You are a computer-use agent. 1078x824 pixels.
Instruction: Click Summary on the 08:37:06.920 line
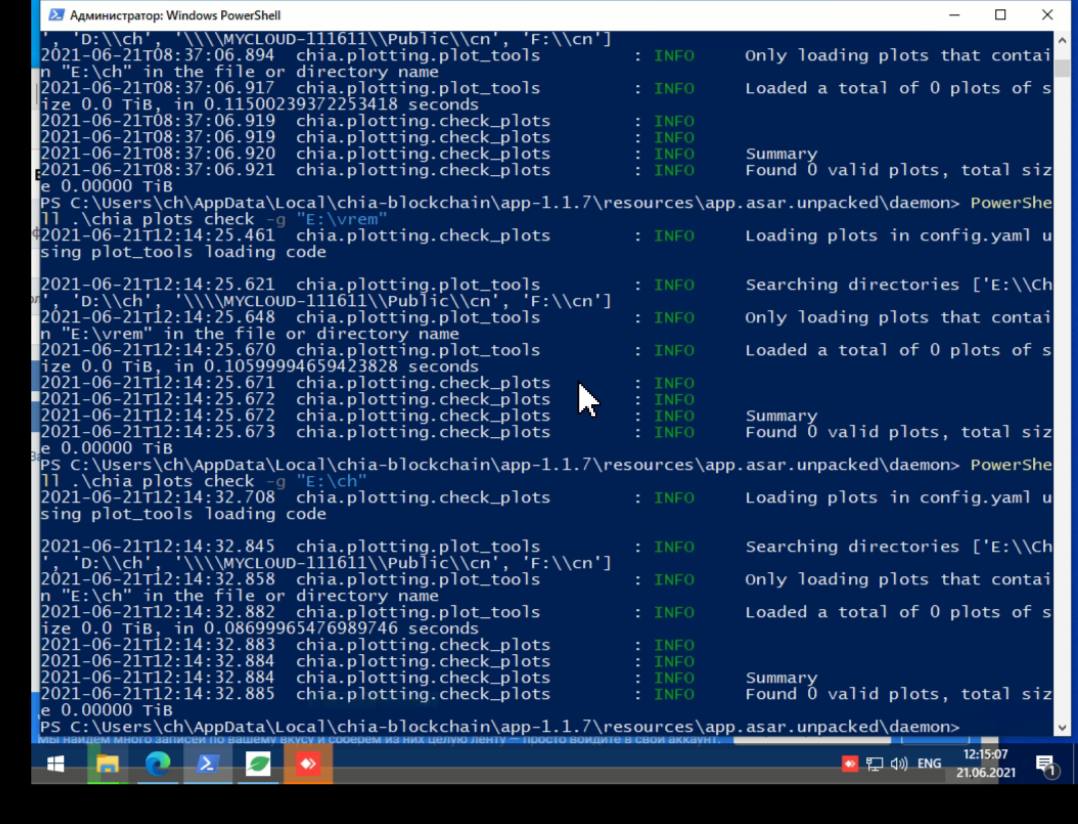tap(781, 154)
